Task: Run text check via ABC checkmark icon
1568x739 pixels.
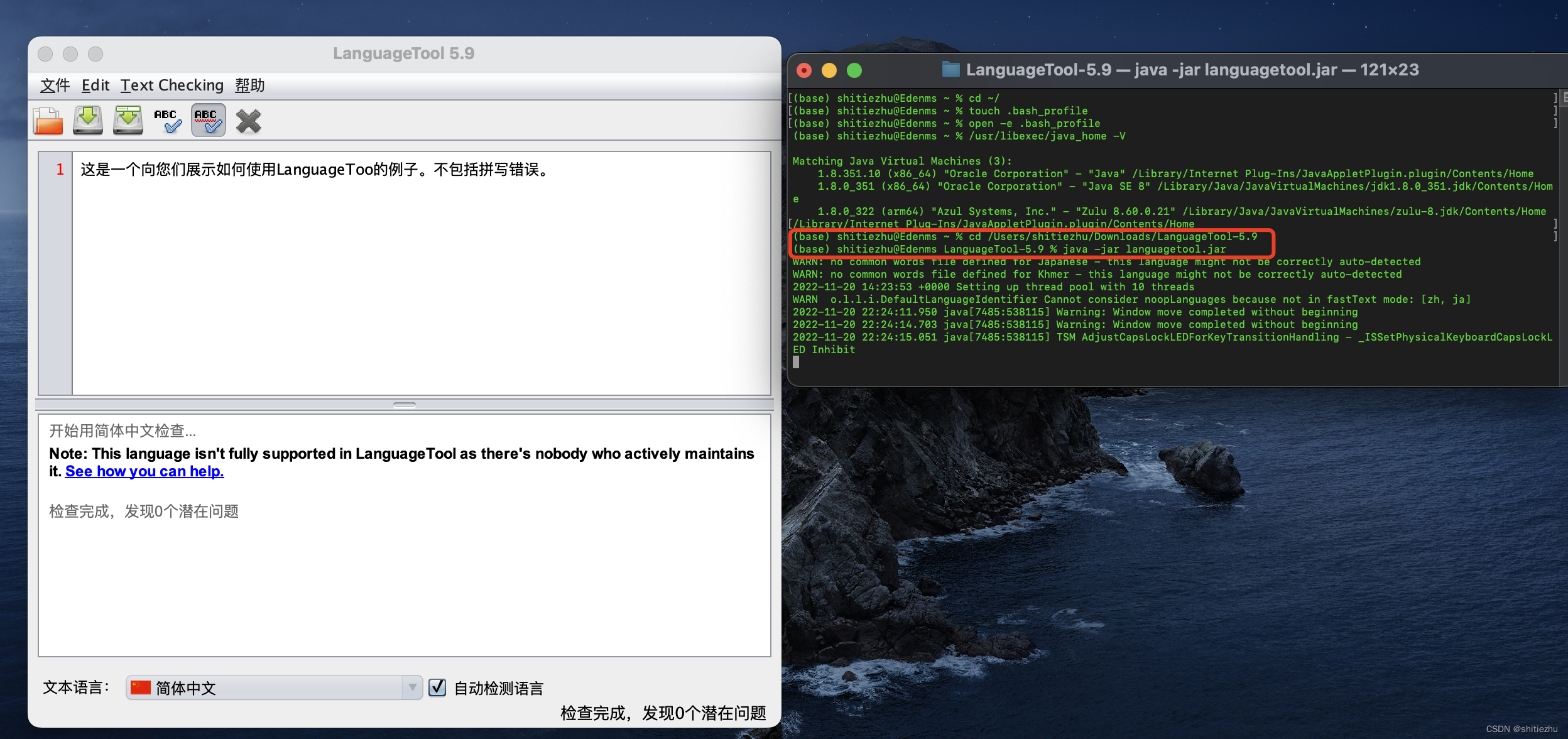Action: [168, 121]
